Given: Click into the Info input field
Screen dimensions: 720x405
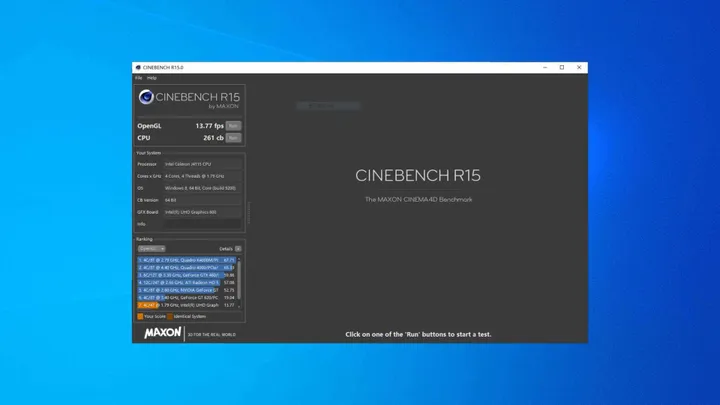Looking at the screenshot, I should pyautogui.click(x=202, y=224).
